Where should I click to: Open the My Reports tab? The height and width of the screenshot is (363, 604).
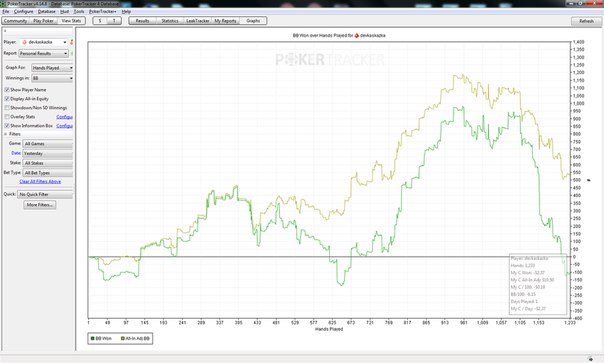pyautogui.click(x=225, y=21)
